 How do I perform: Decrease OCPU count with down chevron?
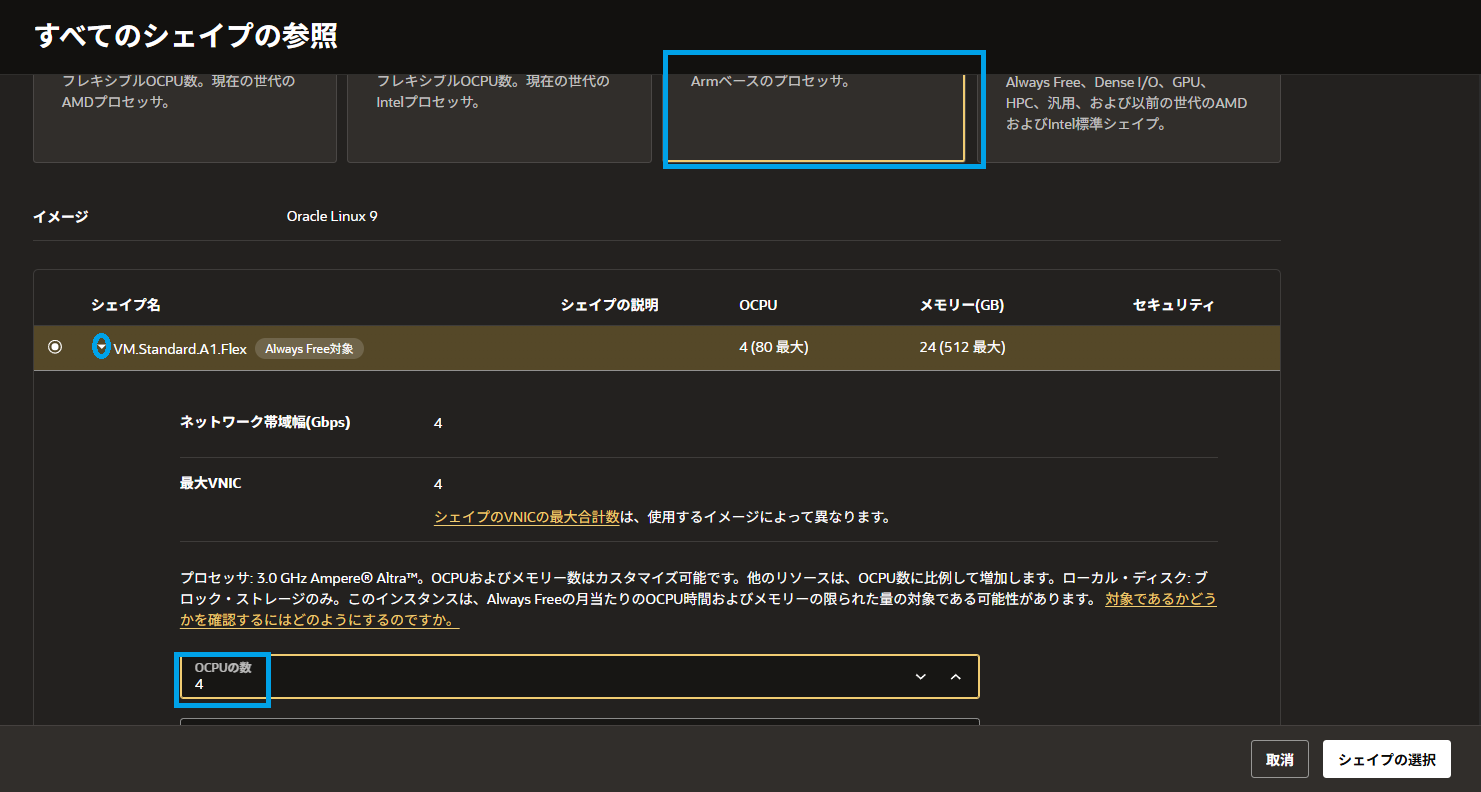(x=920, y=677)
